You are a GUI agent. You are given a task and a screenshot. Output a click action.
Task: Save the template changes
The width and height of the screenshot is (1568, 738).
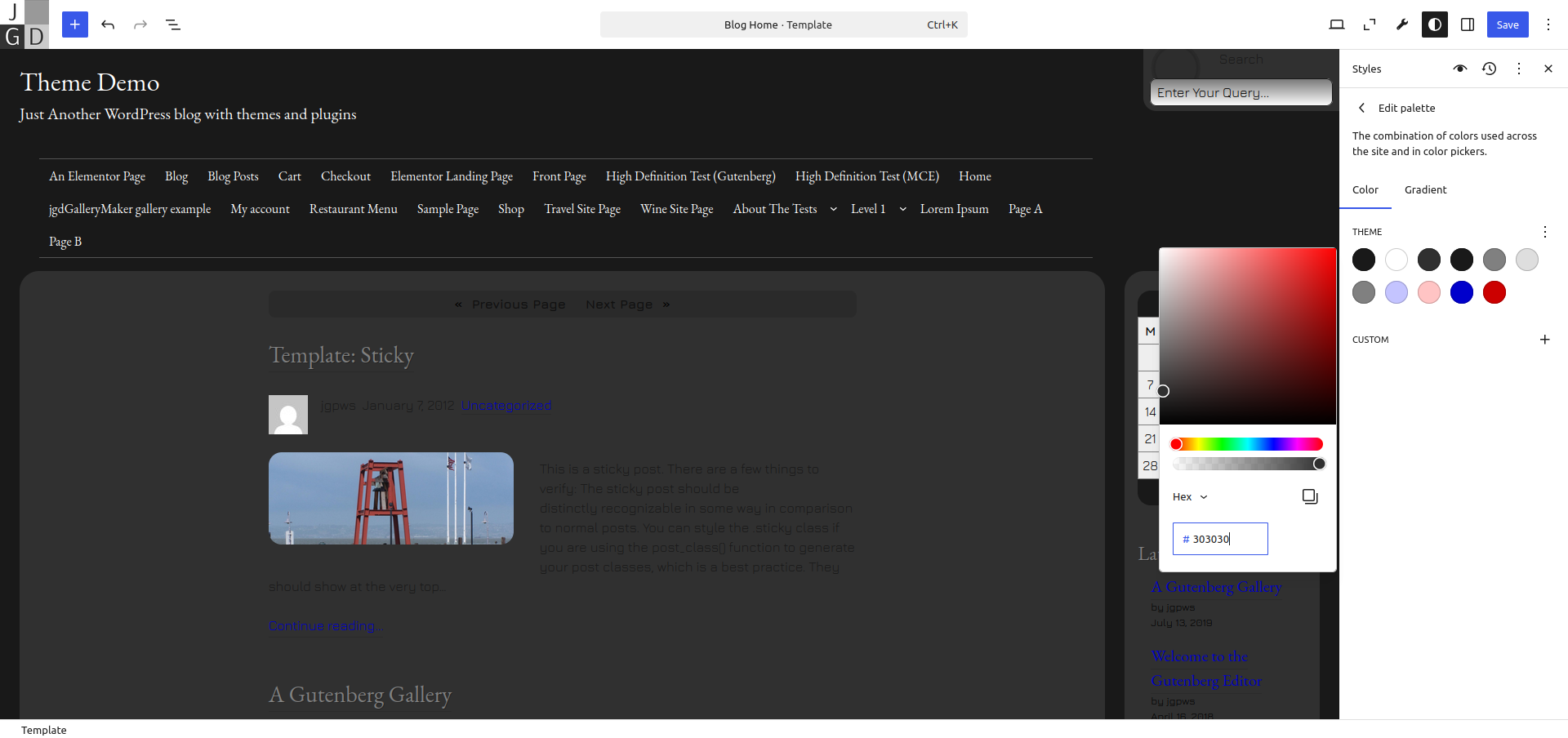point(1508,24)
